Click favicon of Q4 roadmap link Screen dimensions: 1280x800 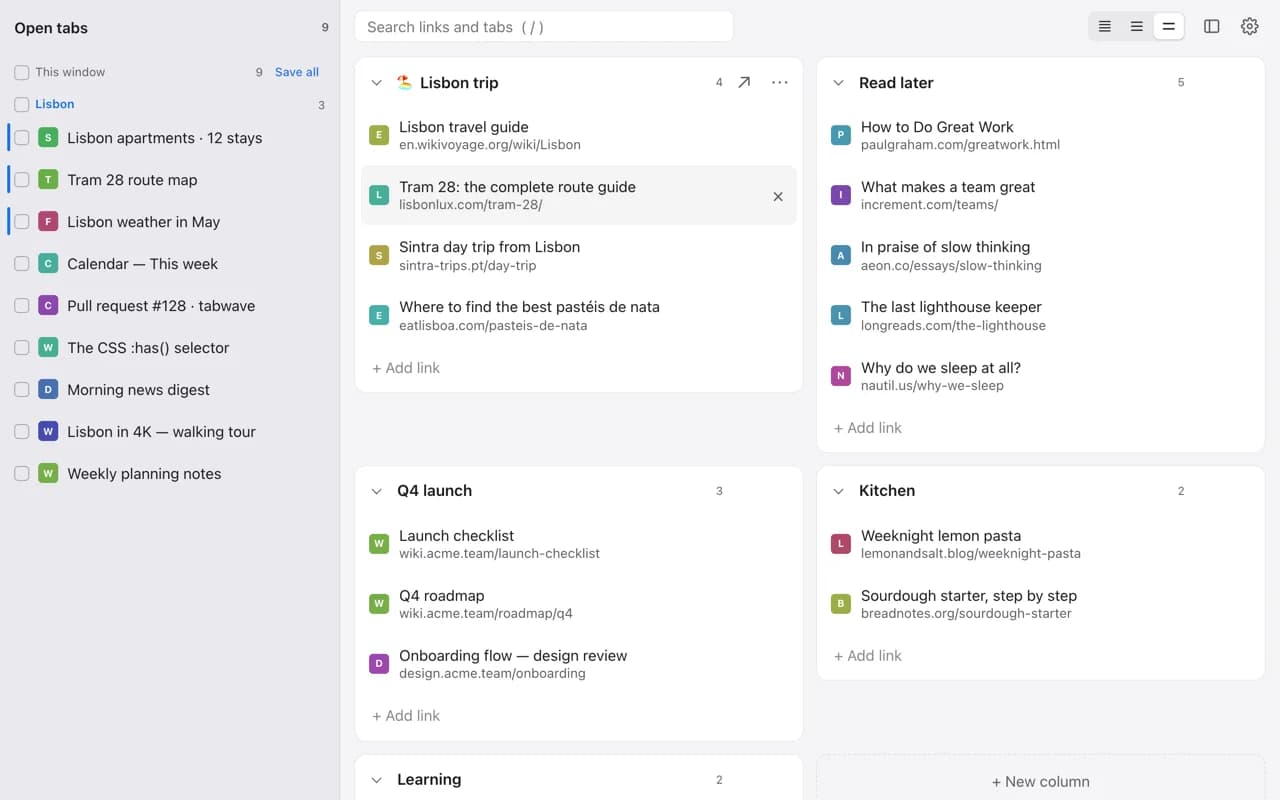pos(379,604)
